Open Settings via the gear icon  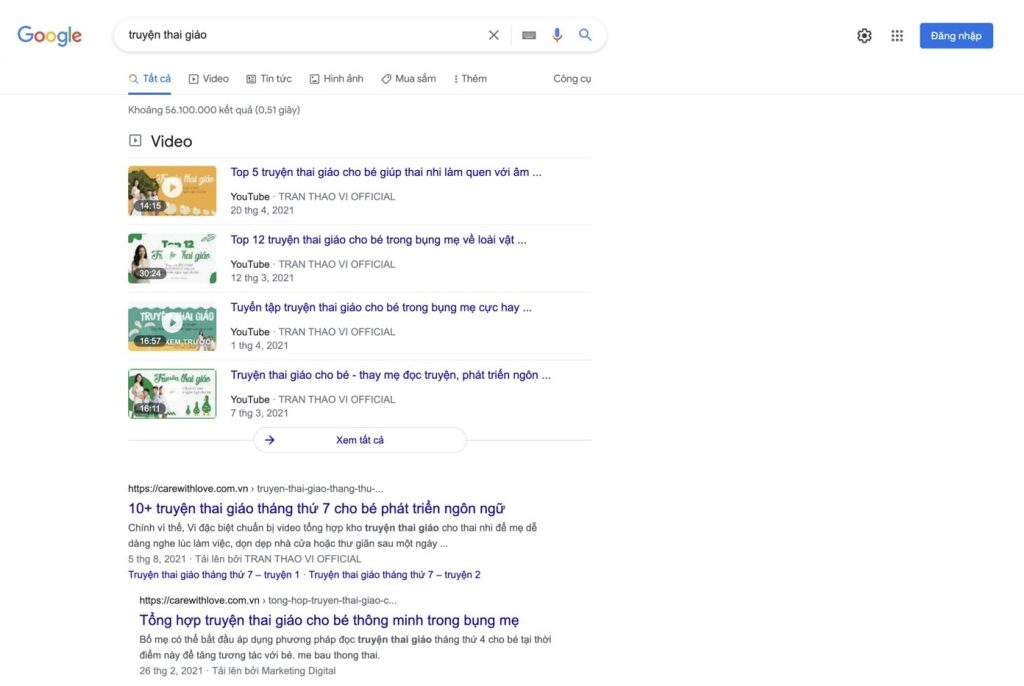[864, 36]
